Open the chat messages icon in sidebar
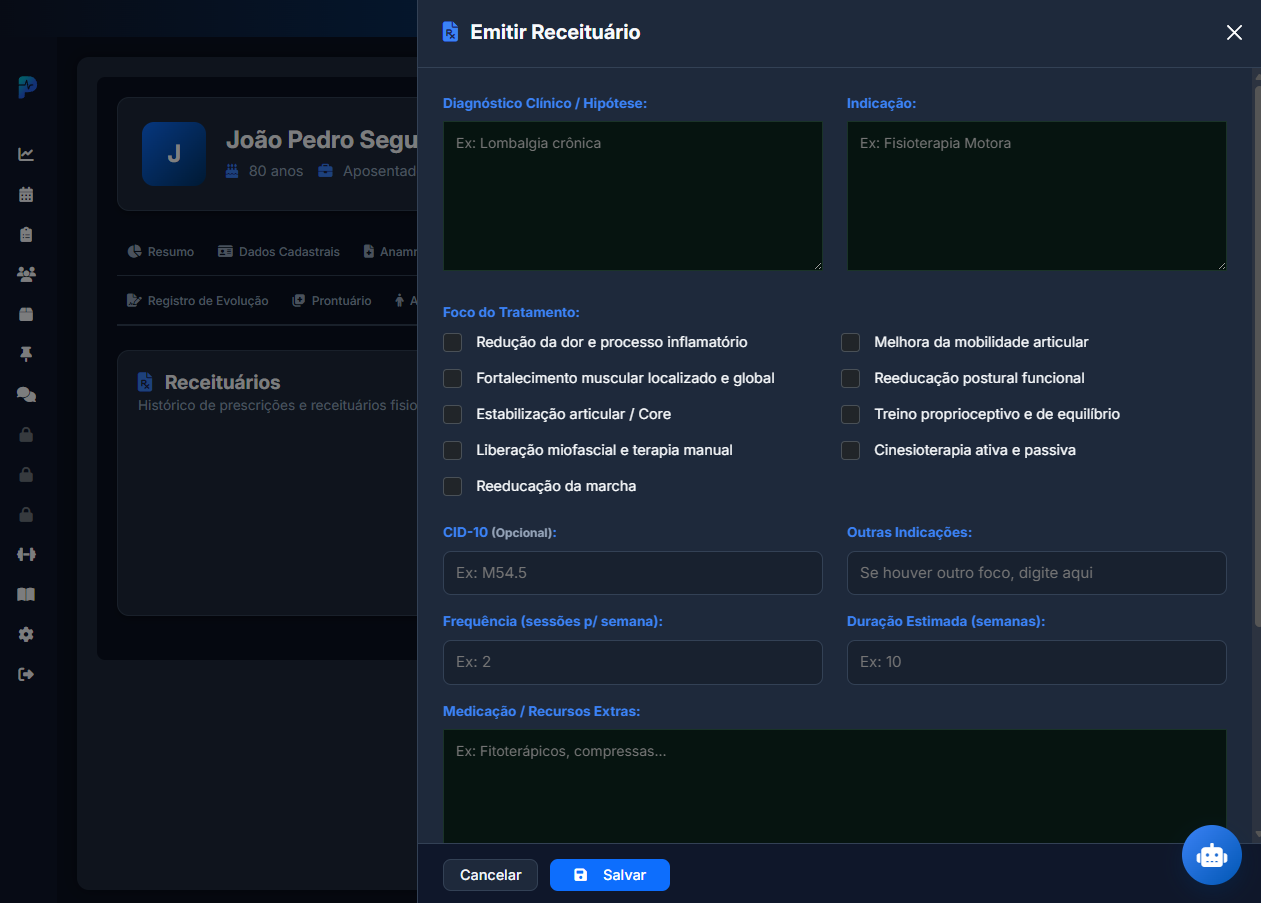This screenshot has height=903, width=1261. point(26,394)
